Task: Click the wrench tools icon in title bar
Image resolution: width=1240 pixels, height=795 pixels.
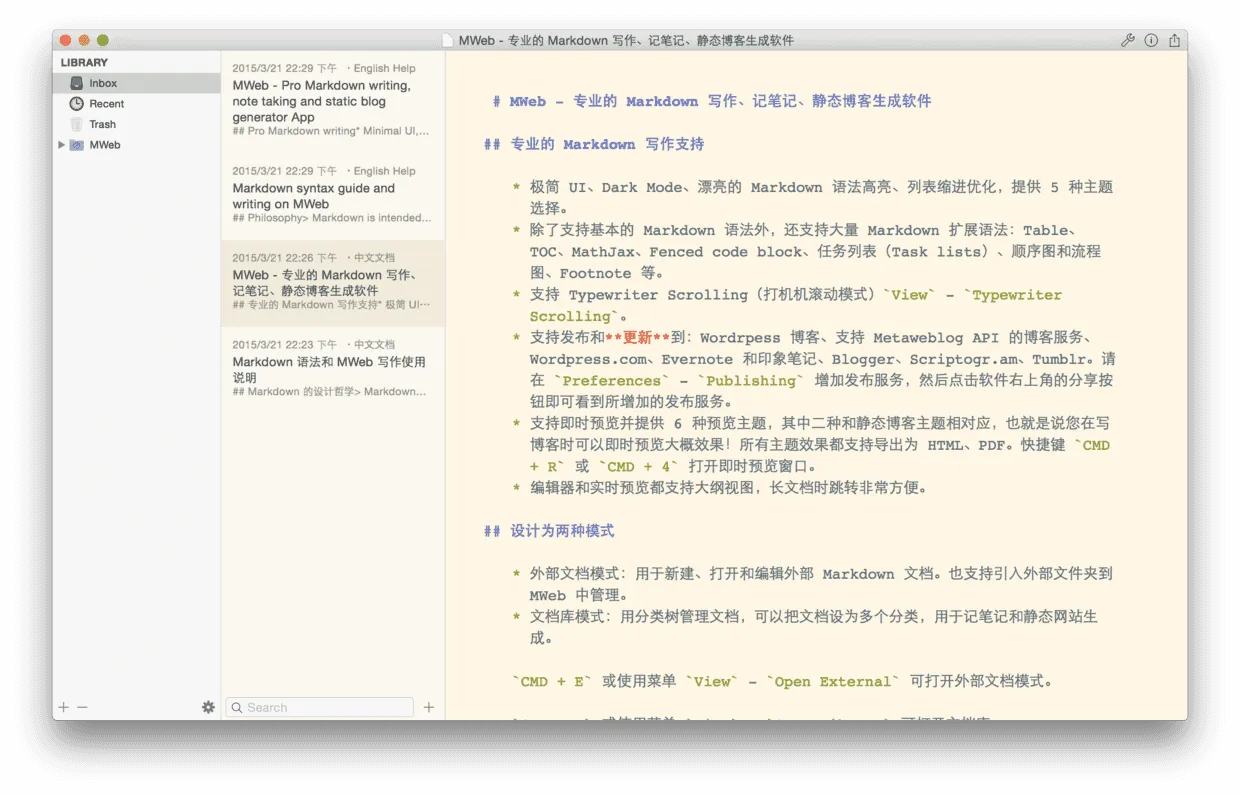Action: click(x=1127, y=41)
